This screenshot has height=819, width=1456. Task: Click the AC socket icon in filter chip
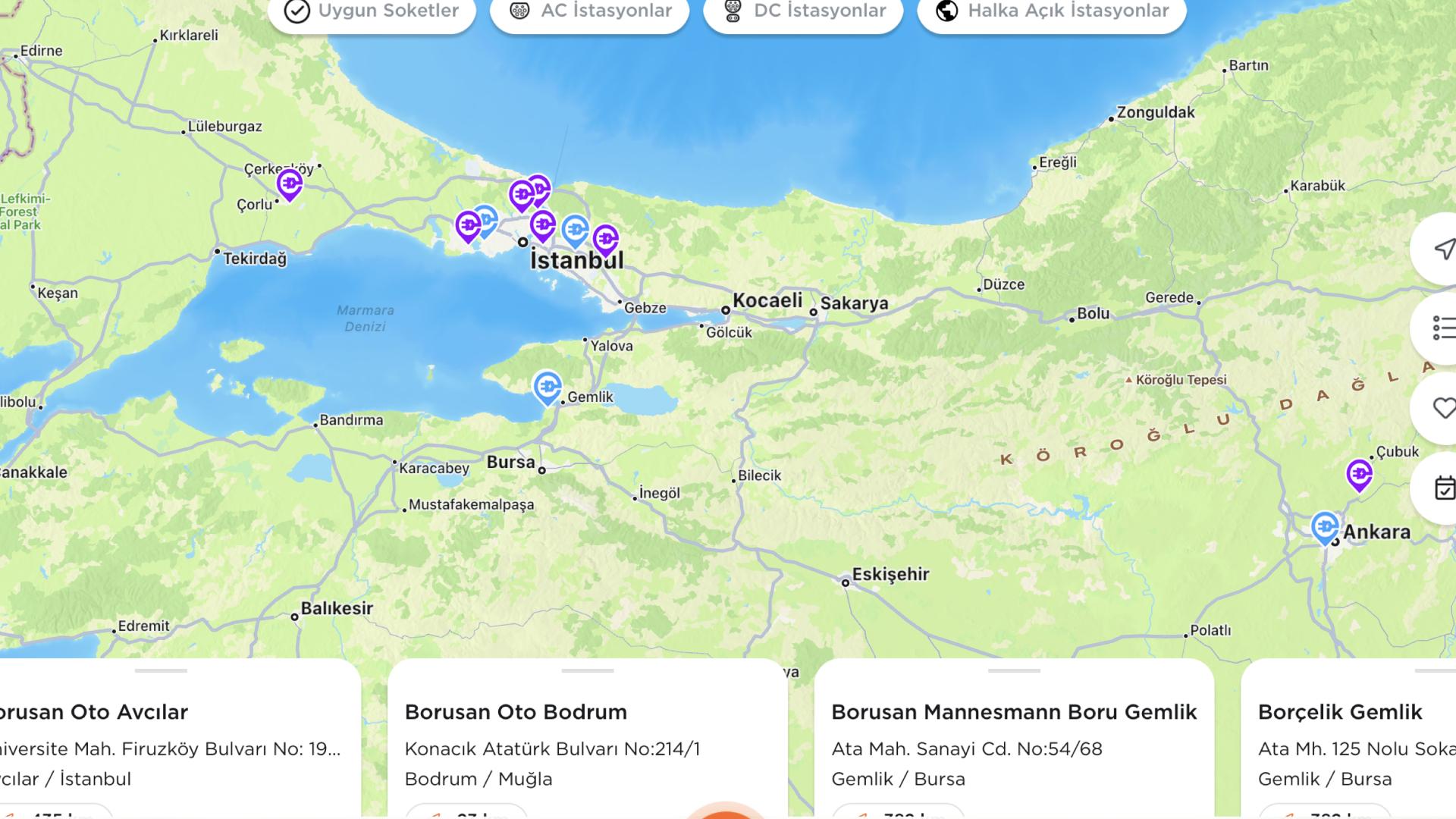coord(519,11)
